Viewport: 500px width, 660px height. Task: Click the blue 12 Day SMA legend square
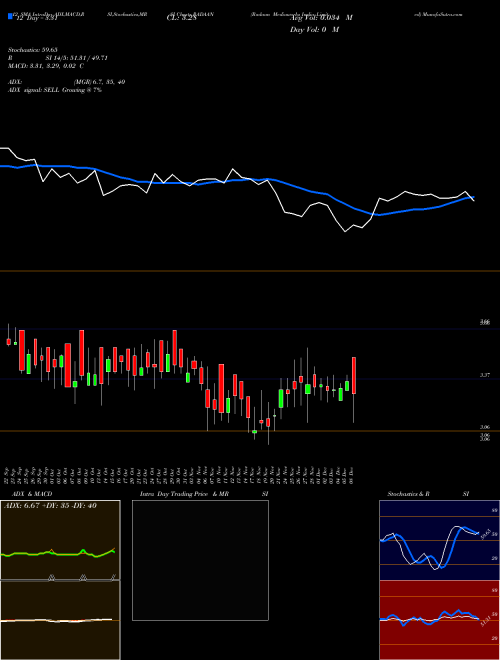click(10, 17)
